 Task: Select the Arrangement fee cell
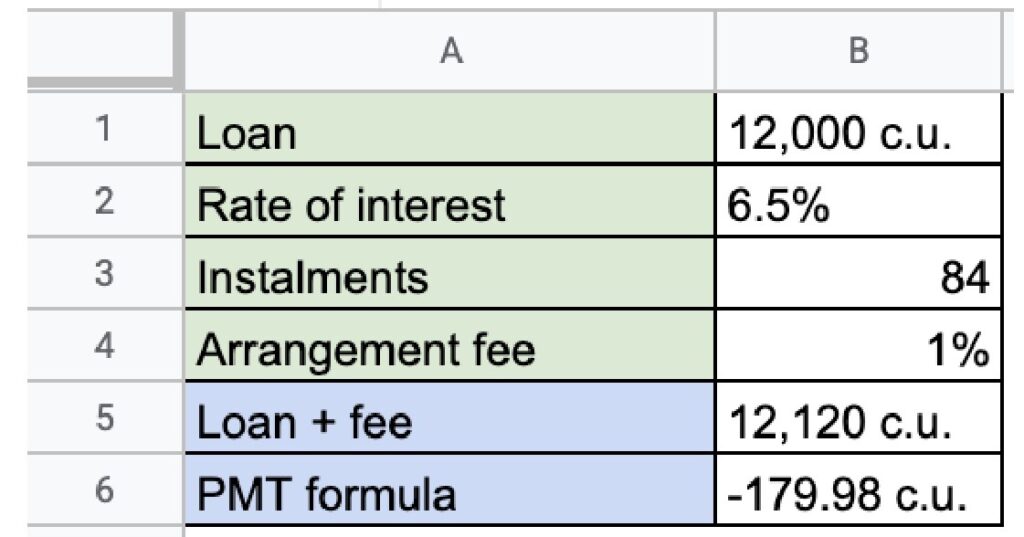click(x=449, y=349)
